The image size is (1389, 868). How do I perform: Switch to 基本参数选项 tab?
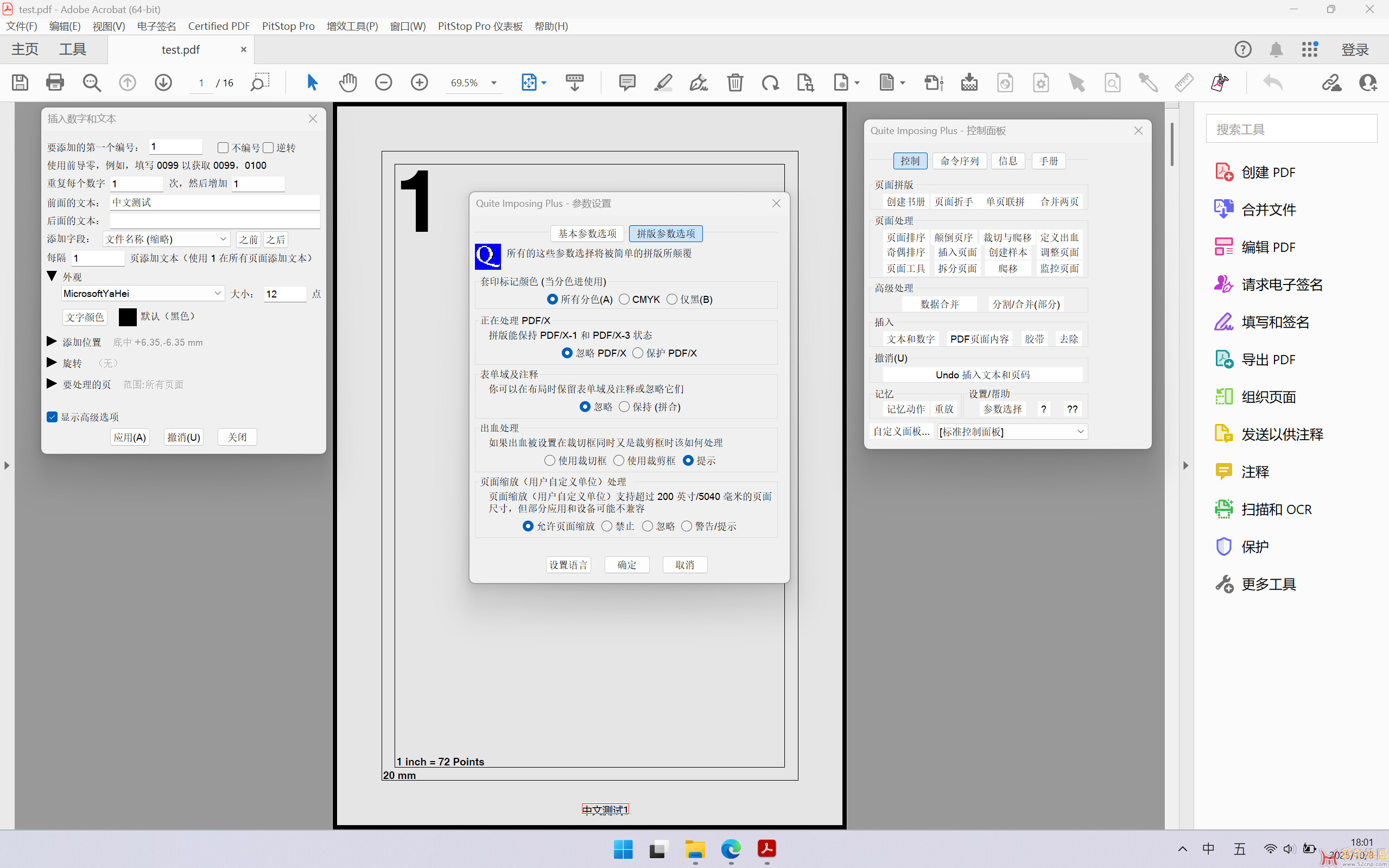587,233
